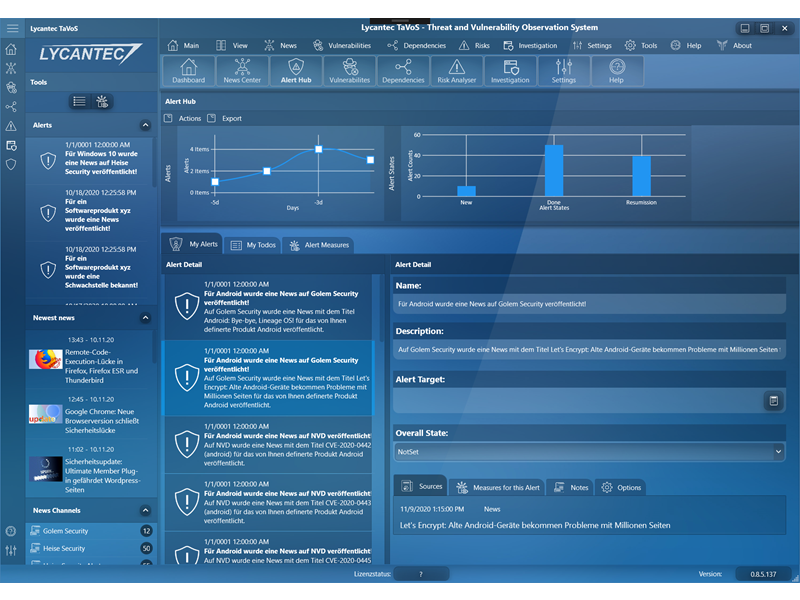This screenshot has height=600, width=800.
Task: Click the Description field in Alert Detail
Action: [x=589, y=350]
